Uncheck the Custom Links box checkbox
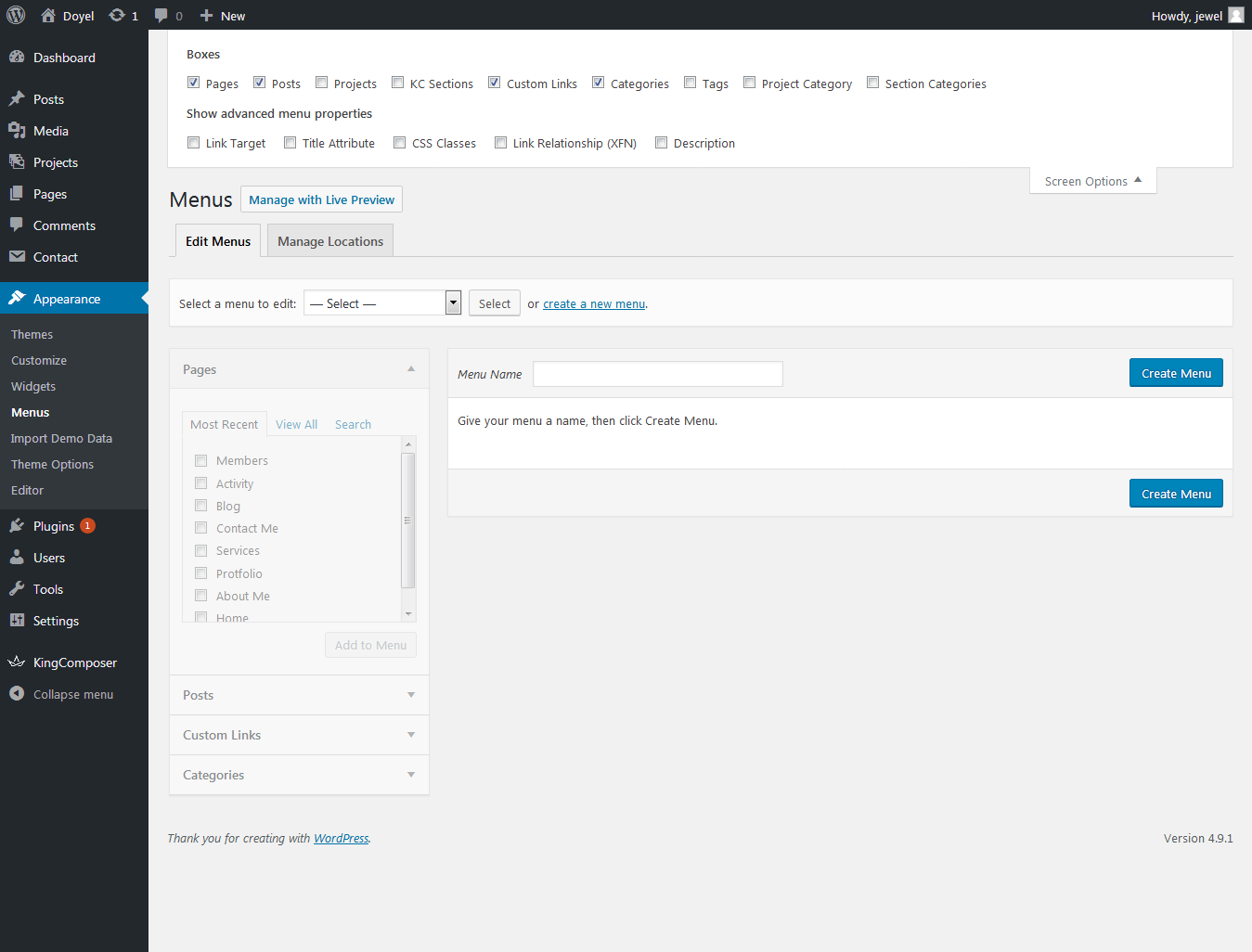Screen dimensions: 1252x952 click(x=495, y=83)
